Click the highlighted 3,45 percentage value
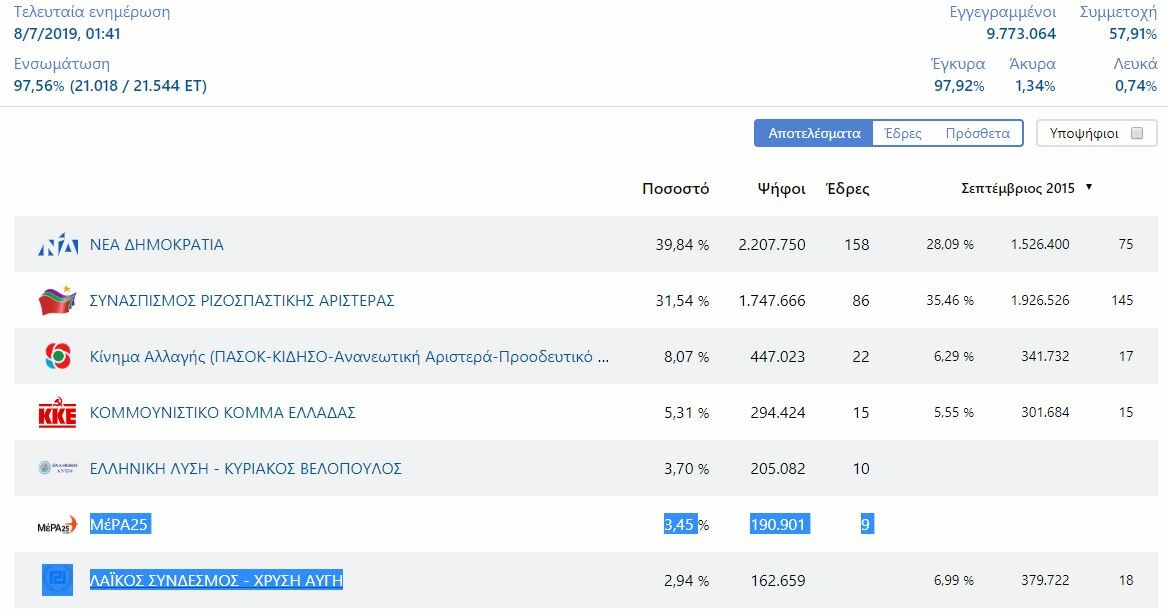Viewport: 1168px width, 614px height. (679, 525)
